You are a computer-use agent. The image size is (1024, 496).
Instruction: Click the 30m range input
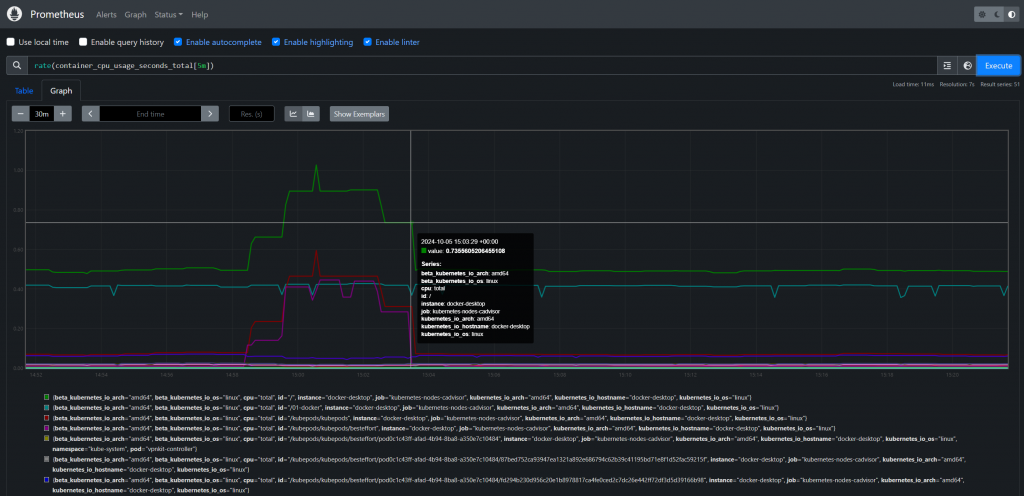[42, 114]
